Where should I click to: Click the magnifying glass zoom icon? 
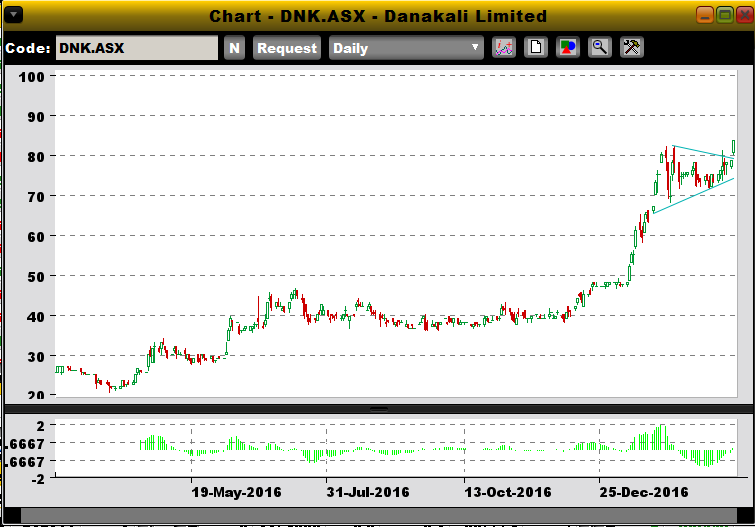[x=600, y=48]
